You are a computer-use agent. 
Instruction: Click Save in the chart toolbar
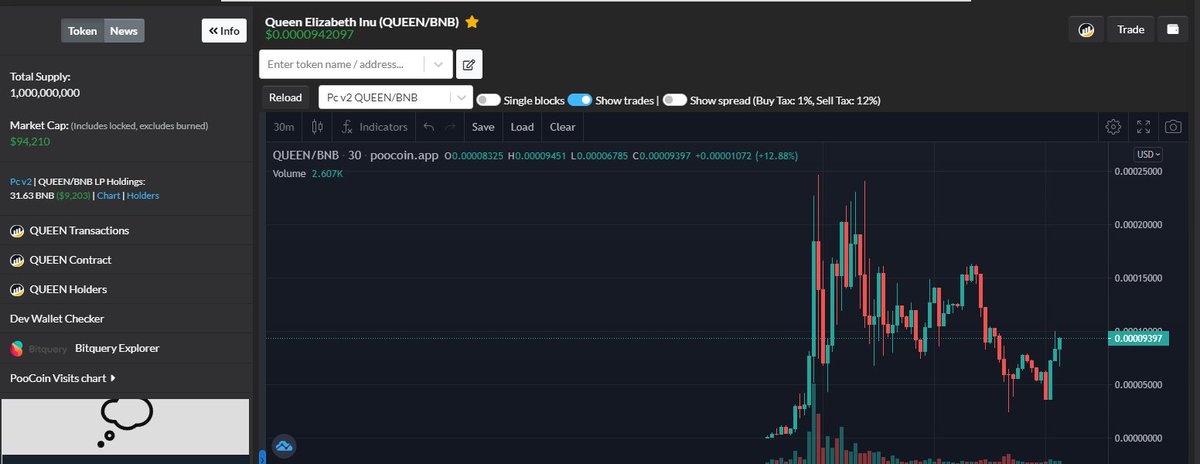point(483,127)
